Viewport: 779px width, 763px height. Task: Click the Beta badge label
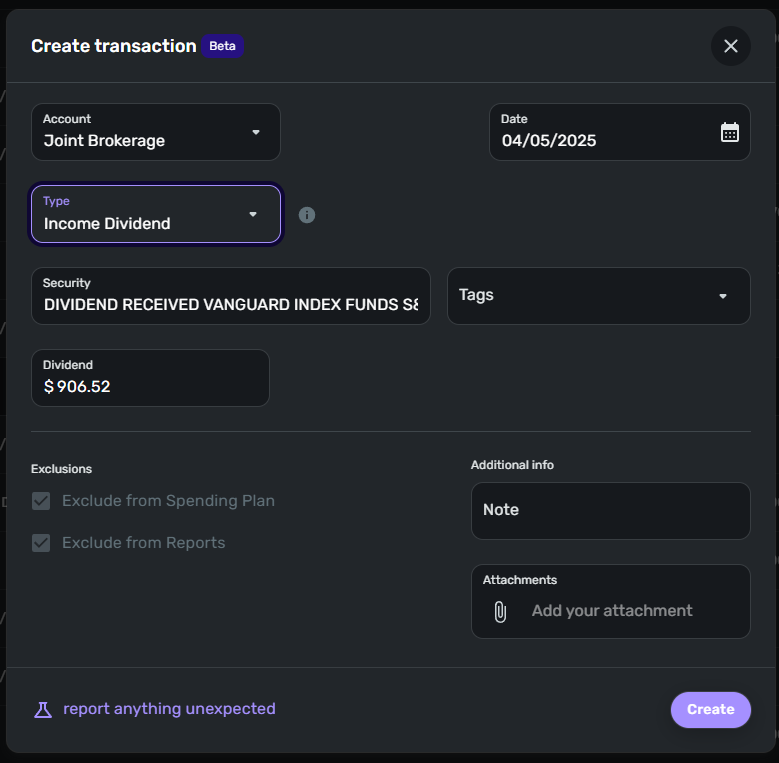tap(223, 46)
